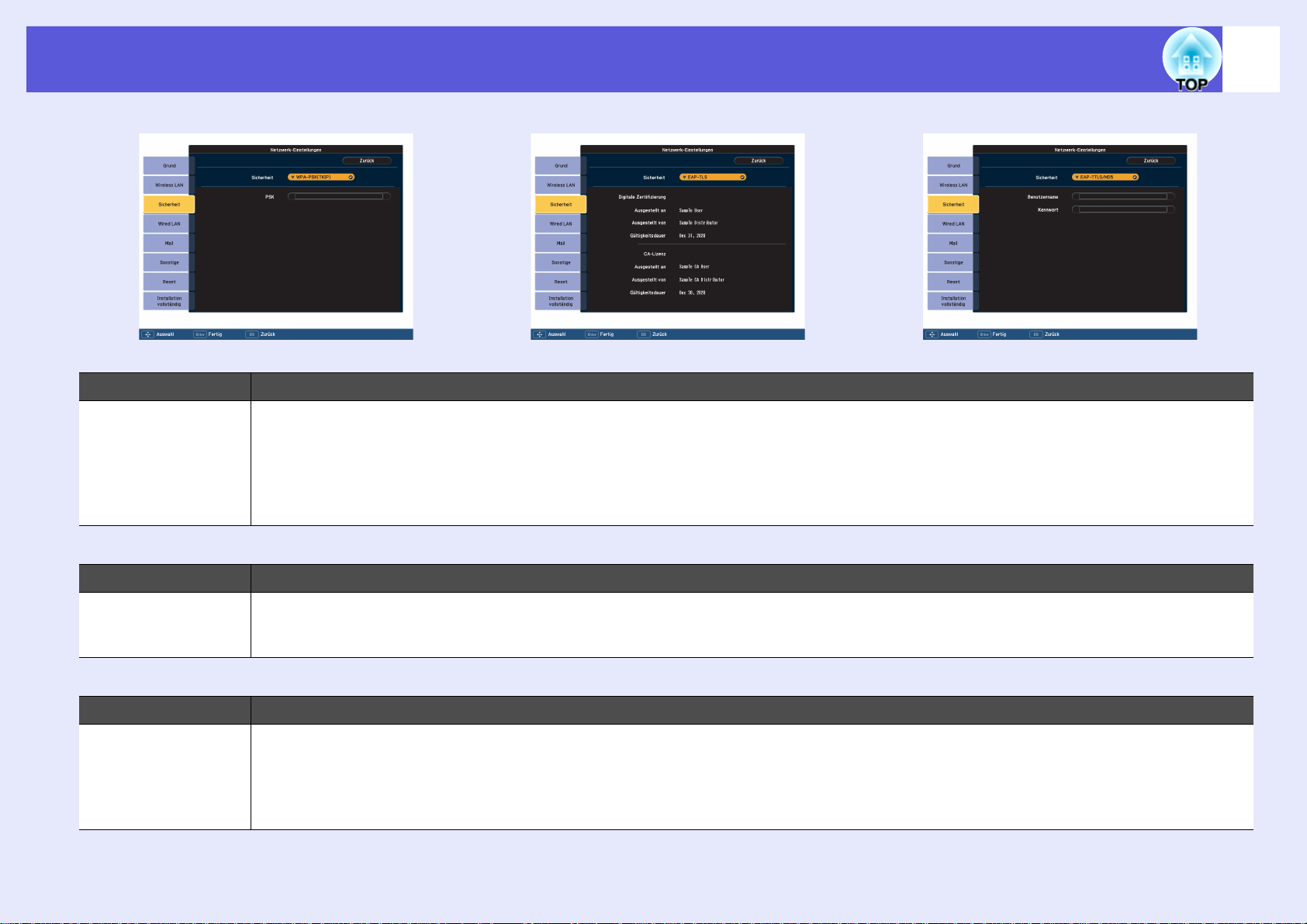Screen dimensions: 1307x924
Task: Select Grund tab in WPA-PSK(TKIP) screen
Action: pos(169,165)
